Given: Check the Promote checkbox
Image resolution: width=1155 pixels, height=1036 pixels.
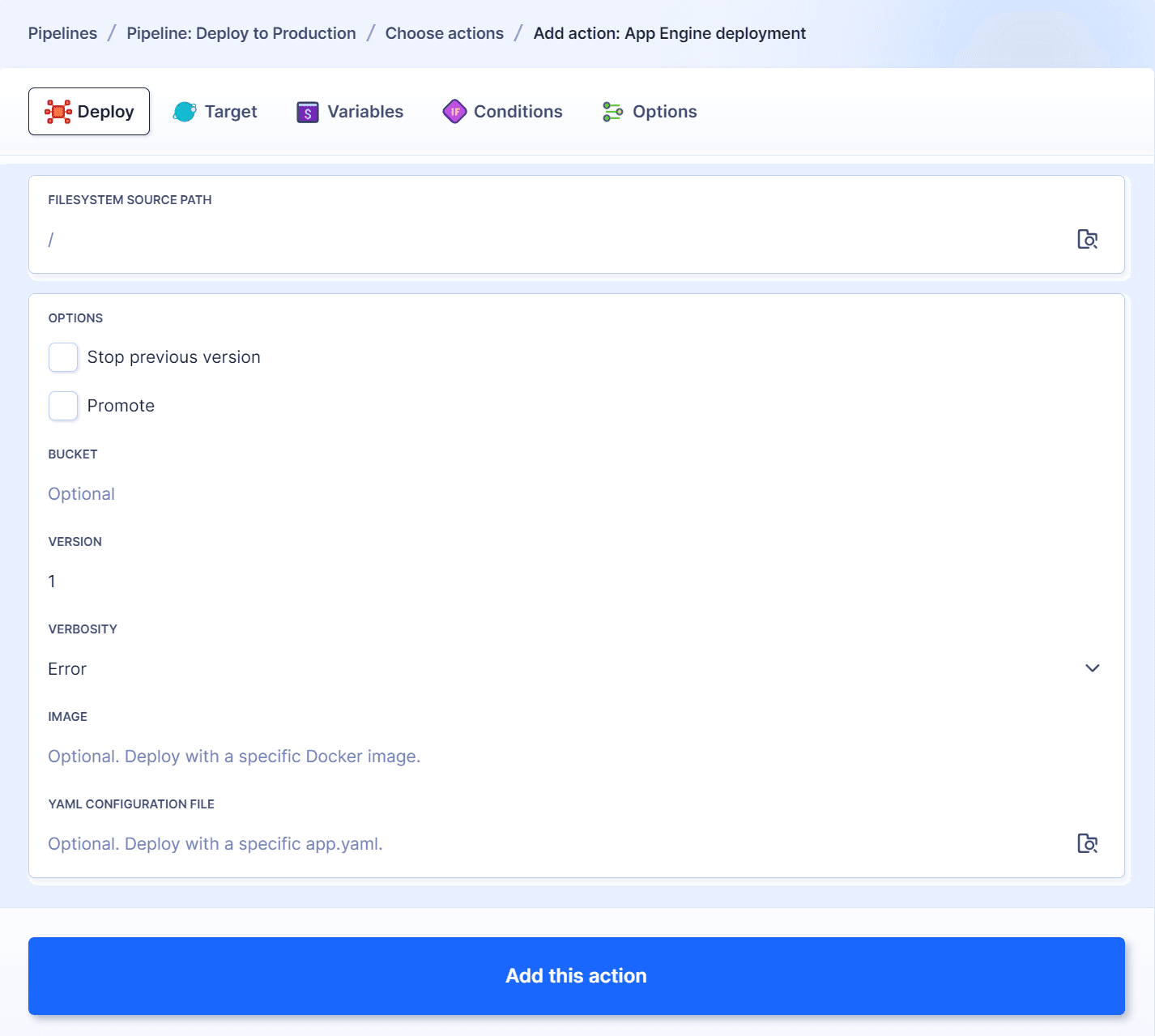Looking at the screenshot, I should [x=63, y=406].
